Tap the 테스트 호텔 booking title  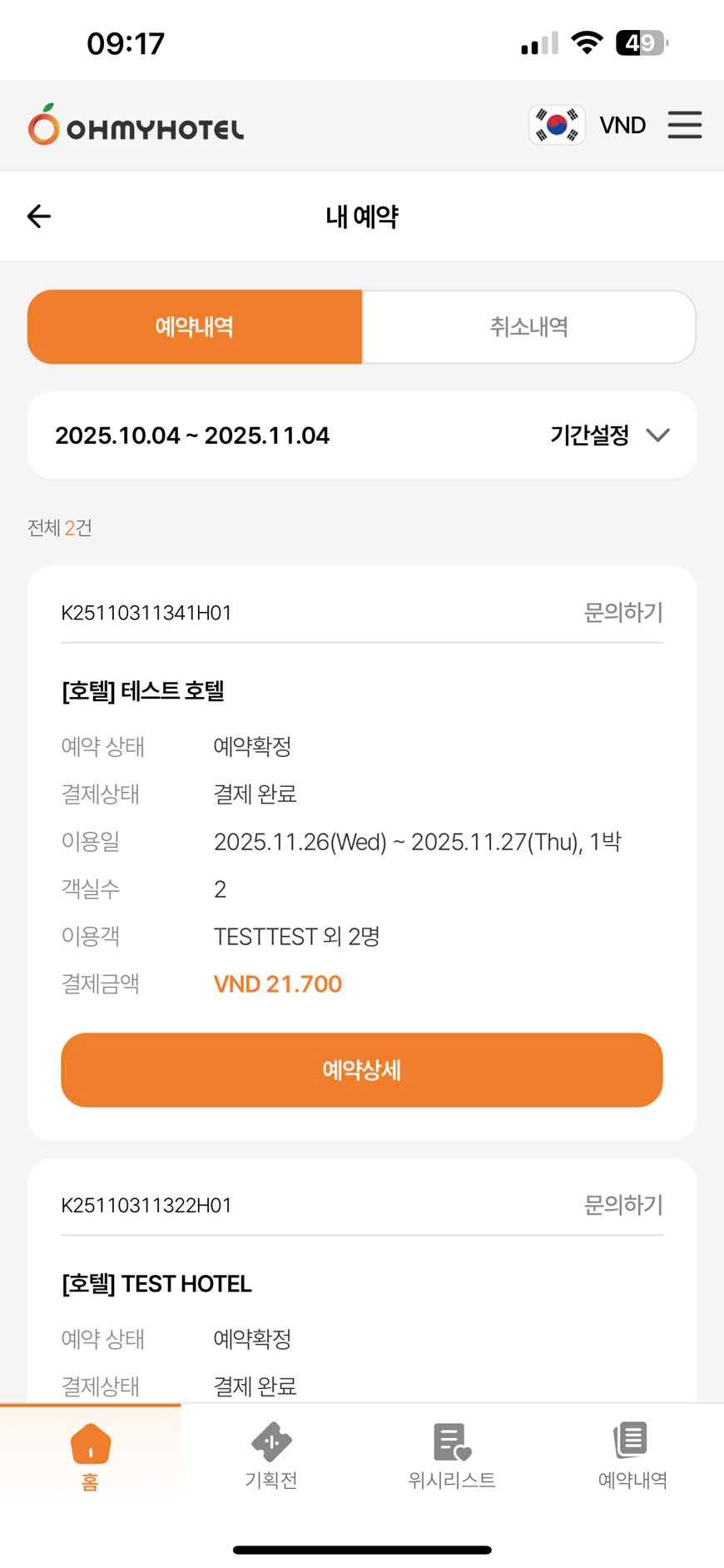point(143,691)
